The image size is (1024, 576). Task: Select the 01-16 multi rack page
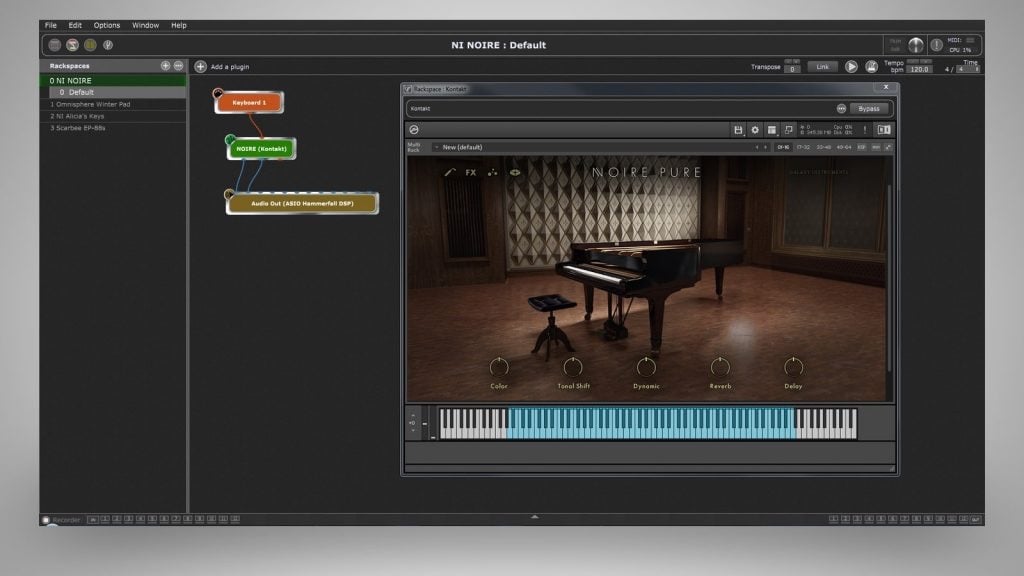point(783,148)
